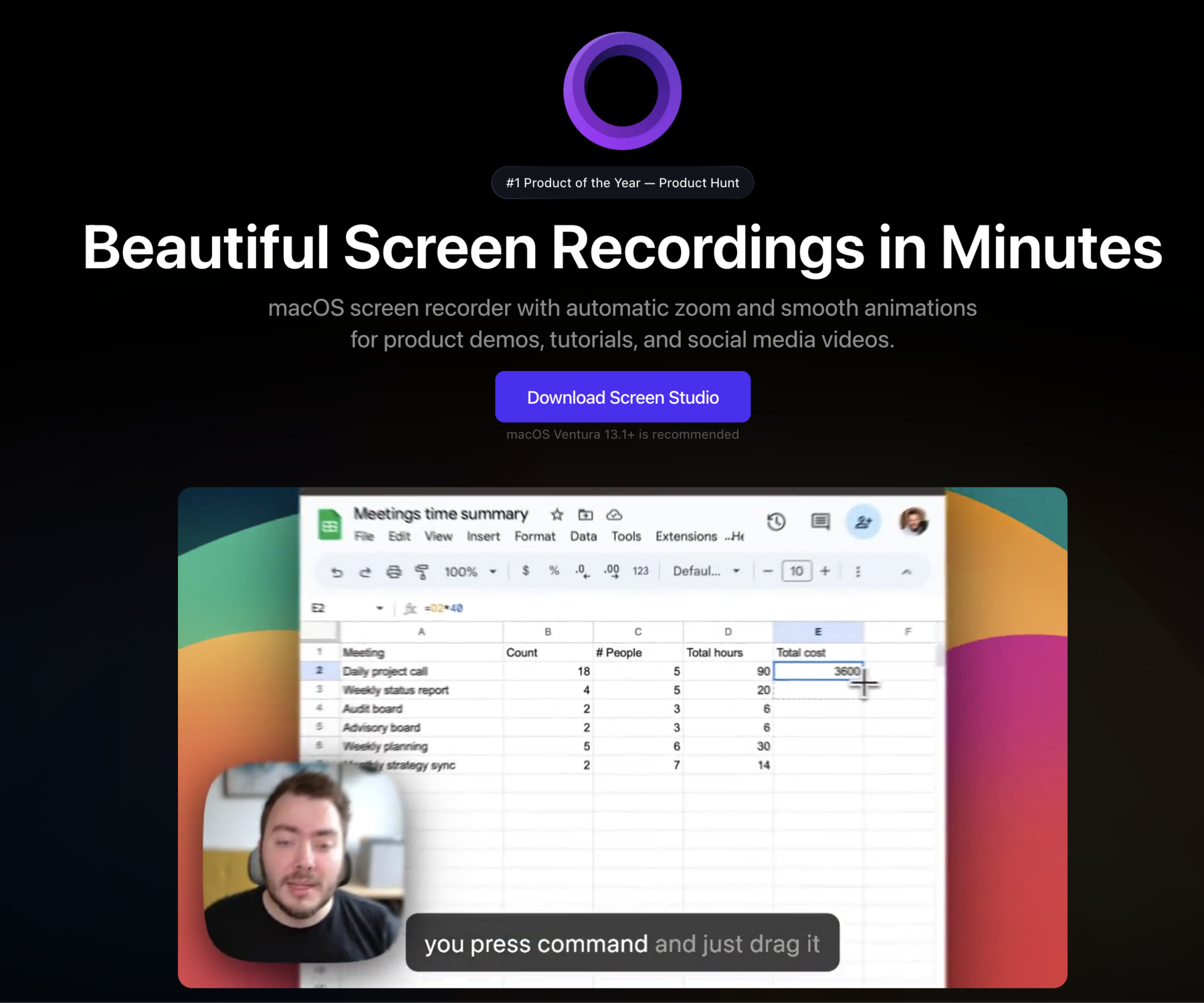Star the Meetings time summary document
This screenshot has width=1204, height=1003.
coord(557,514)
